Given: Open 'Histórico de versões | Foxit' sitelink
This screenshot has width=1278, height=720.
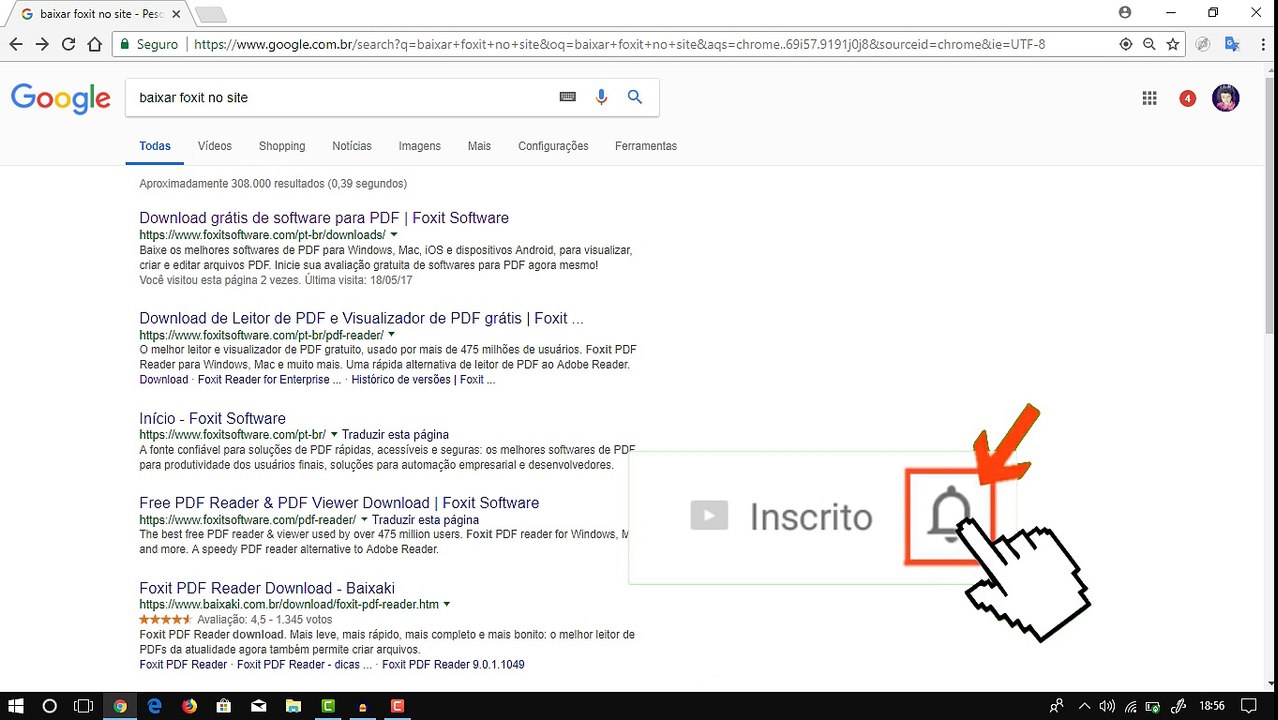Looking at the screenshot, I should pos(423,380).
